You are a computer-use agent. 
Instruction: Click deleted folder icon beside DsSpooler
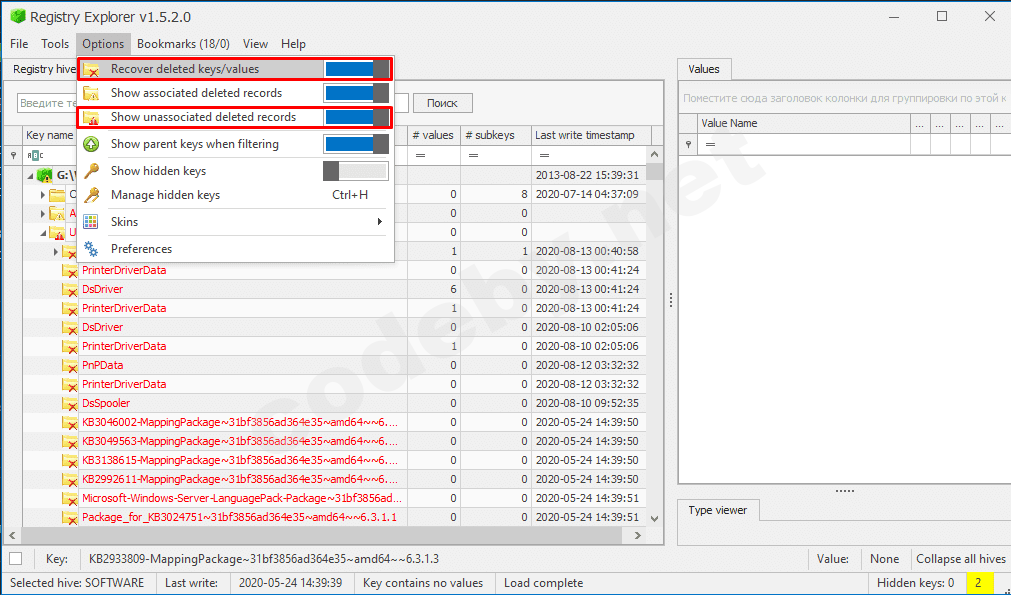70,404
